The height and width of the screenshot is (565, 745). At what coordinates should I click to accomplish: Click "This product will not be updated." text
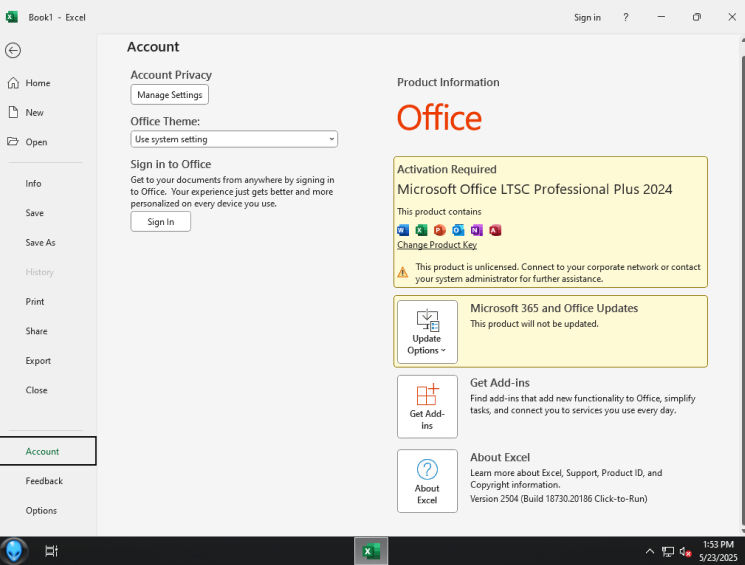pos(534,324)
